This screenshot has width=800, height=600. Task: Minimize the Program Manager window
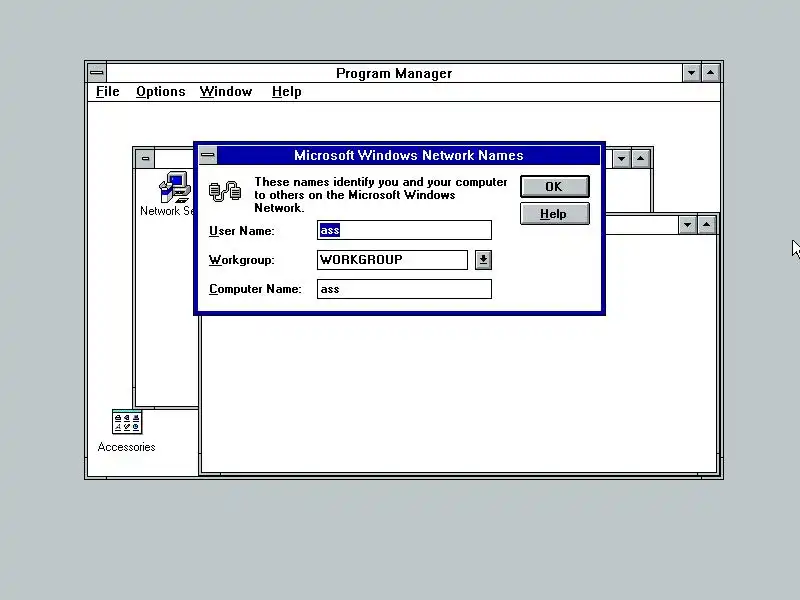691,73
